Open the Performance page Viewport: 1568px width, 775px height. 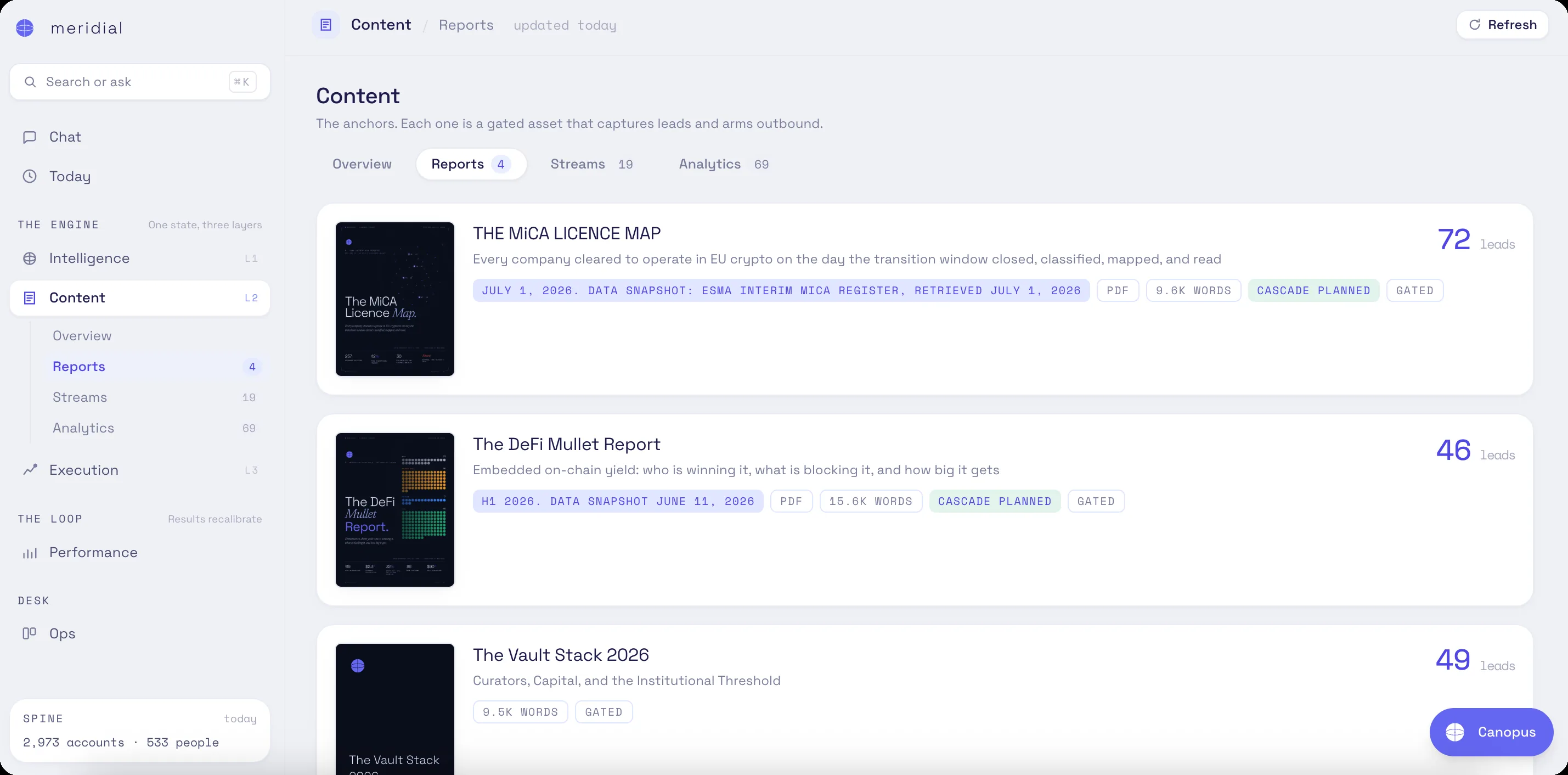[x=140, y=553]
